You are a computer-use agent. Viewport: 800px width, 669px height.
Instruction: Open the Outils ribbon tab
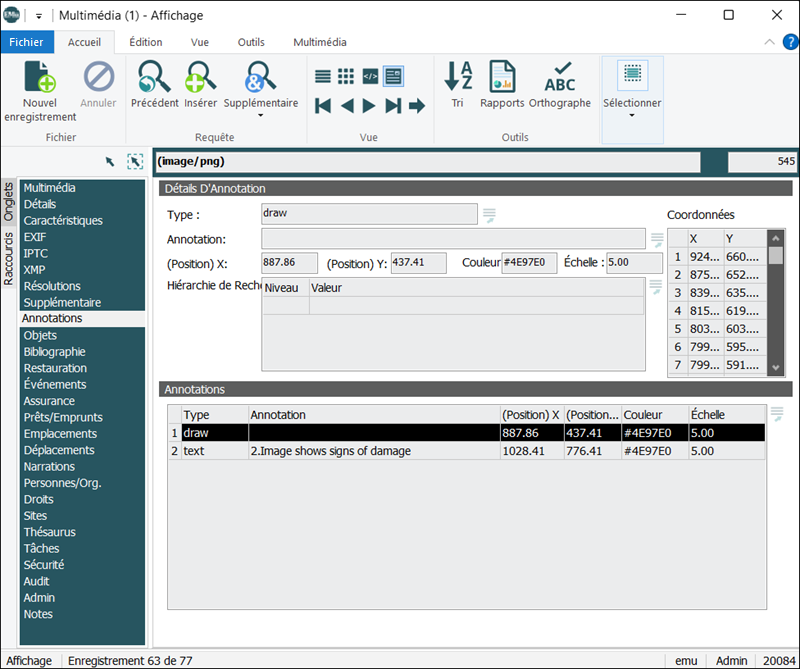[x=251, y=42]
